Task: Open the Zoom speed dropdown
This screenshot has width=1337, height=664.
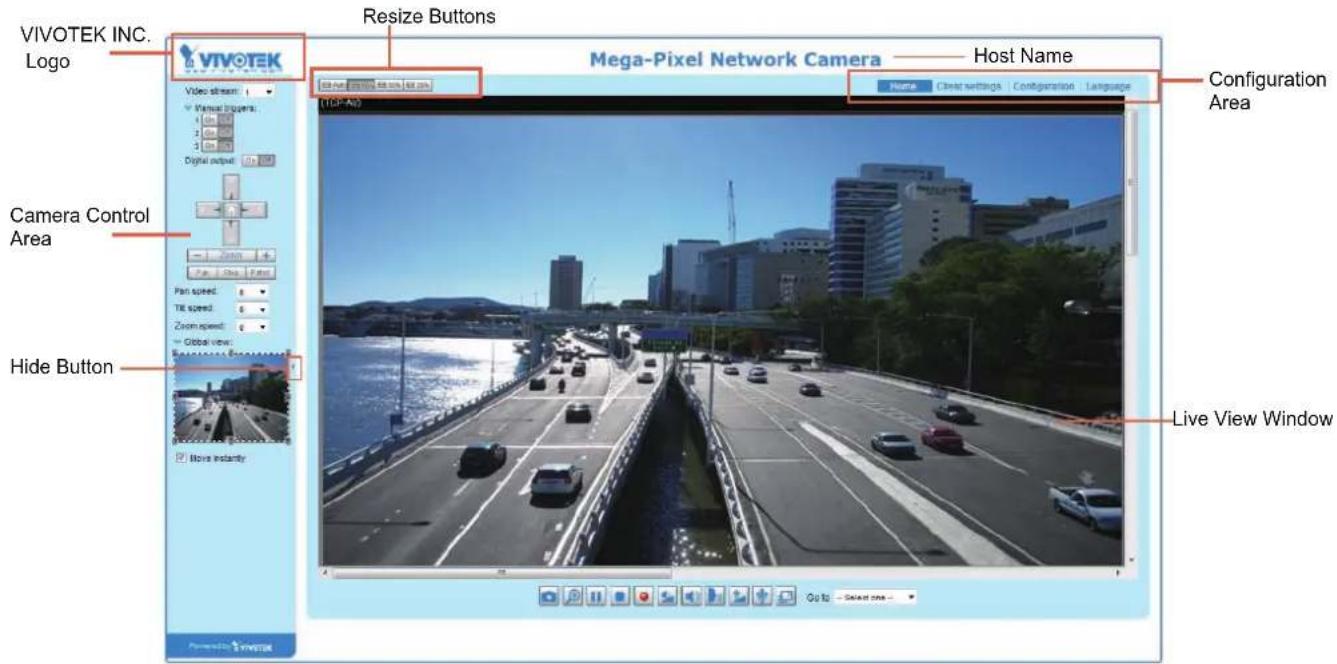Action: click(x=252, y=326)
